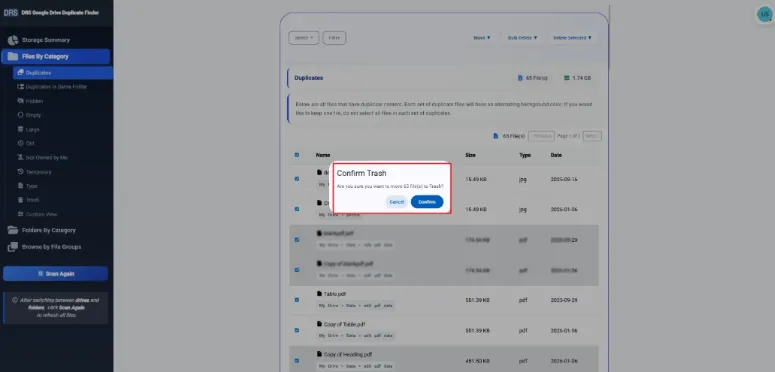The height and width of the screenshot is (372, 775).
Task: Open the Move dropdown
Action: [482, 38]
